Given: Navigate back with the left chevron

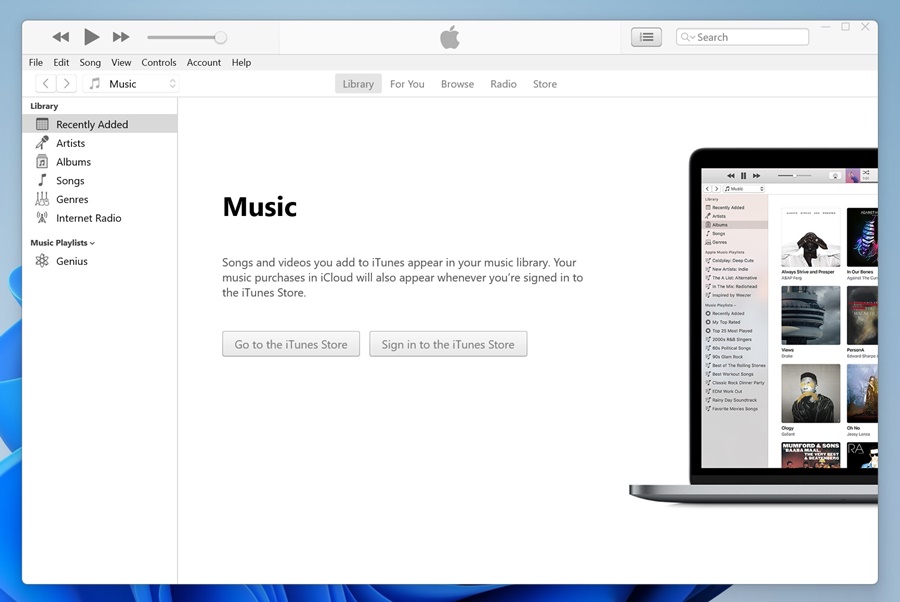Looking at the screenshot, I should [x=46, y=84].
